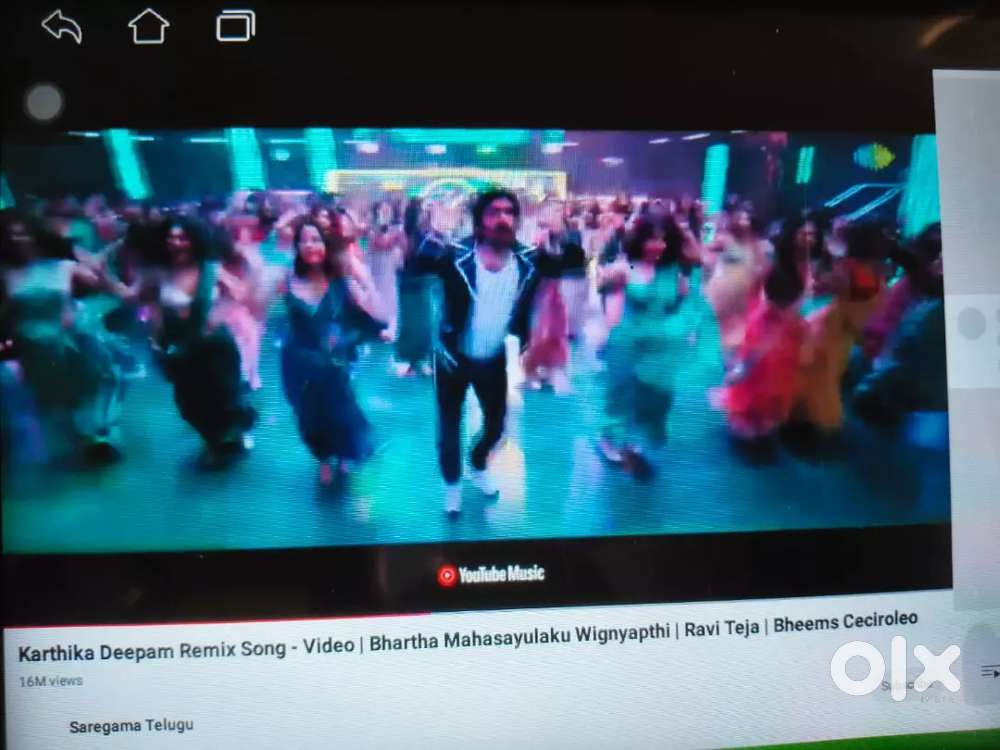Seek using the red video progress bar
The image size is (1000, 750).
click(217, 621)
